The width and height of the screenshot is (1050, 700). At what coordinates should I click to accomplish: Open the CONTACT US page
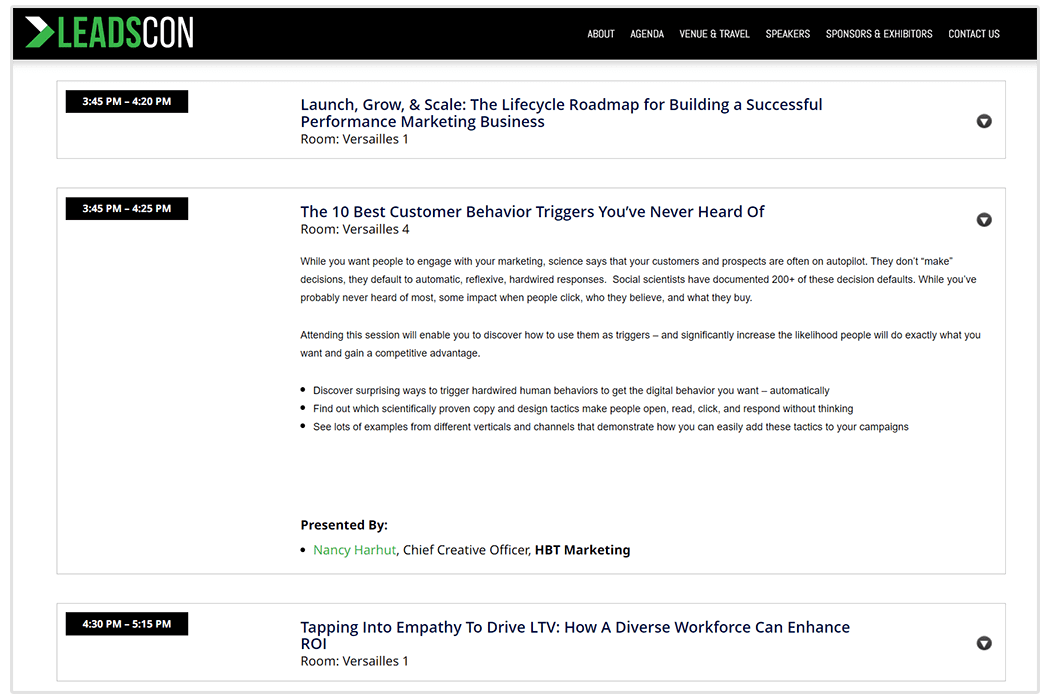pyautogui.click(x=973, y=33)
